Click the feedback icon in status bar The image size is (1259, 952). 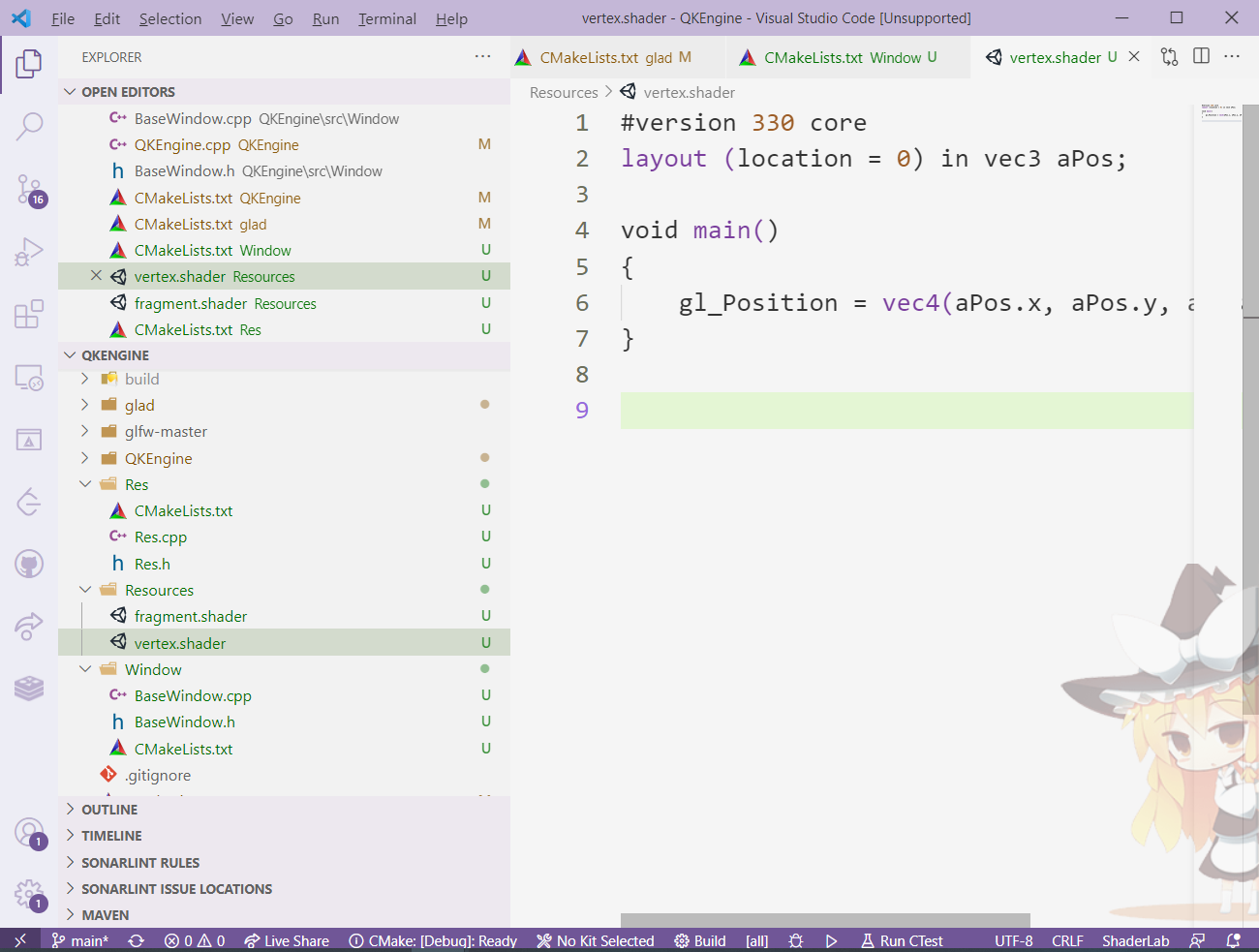1198,940
